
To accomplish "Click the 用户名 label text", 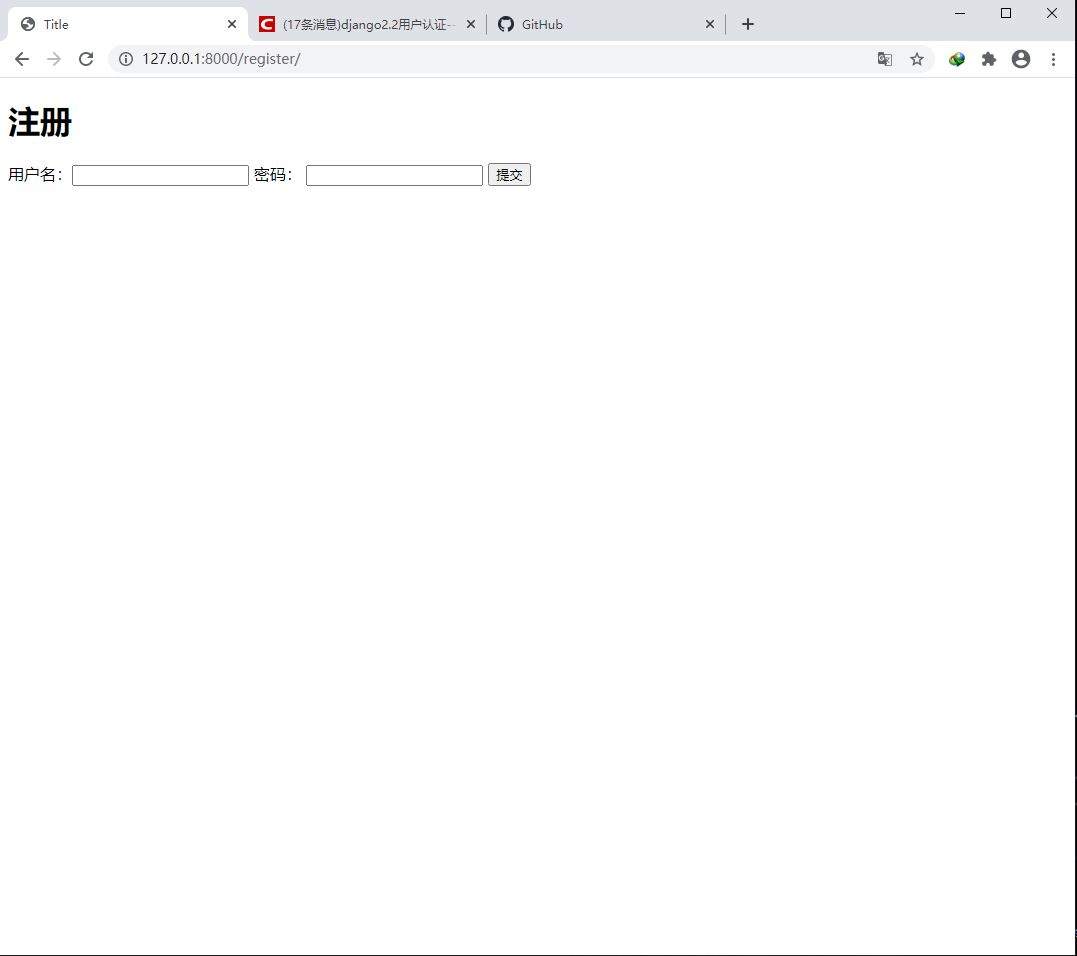I will (35, 174).
